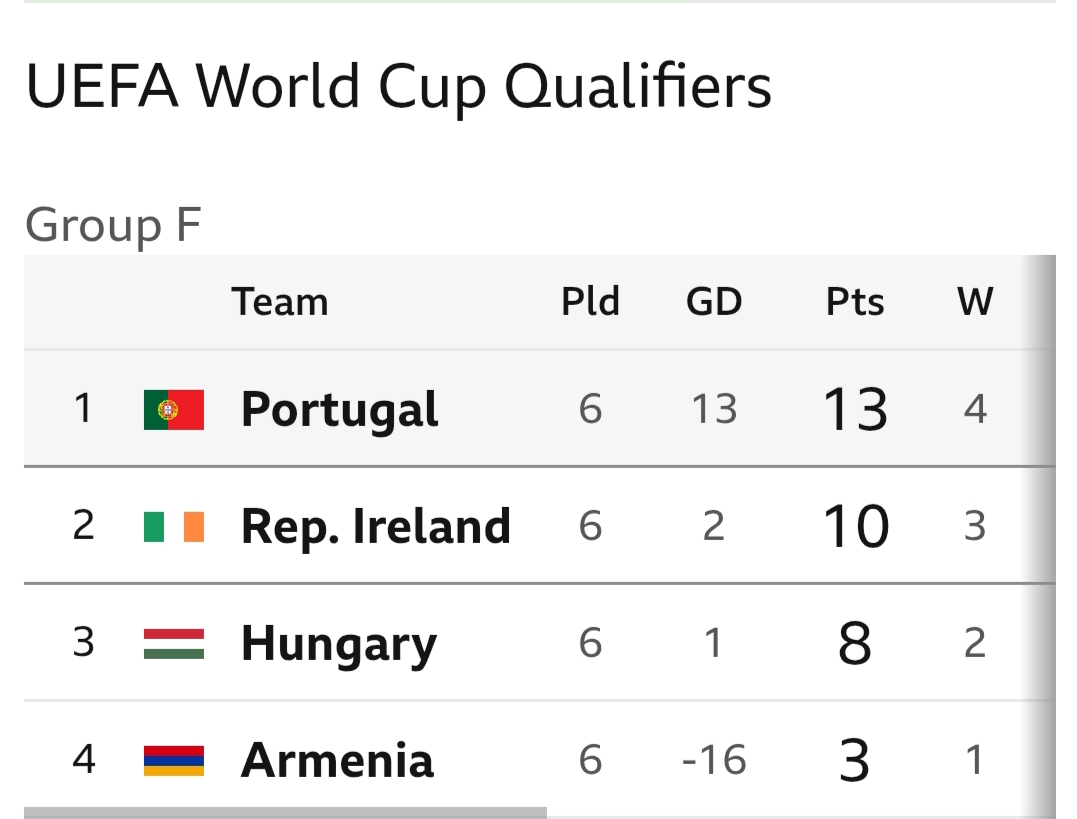
Task: Open the Rep. Ireland team link
Action: click(375, 526)
